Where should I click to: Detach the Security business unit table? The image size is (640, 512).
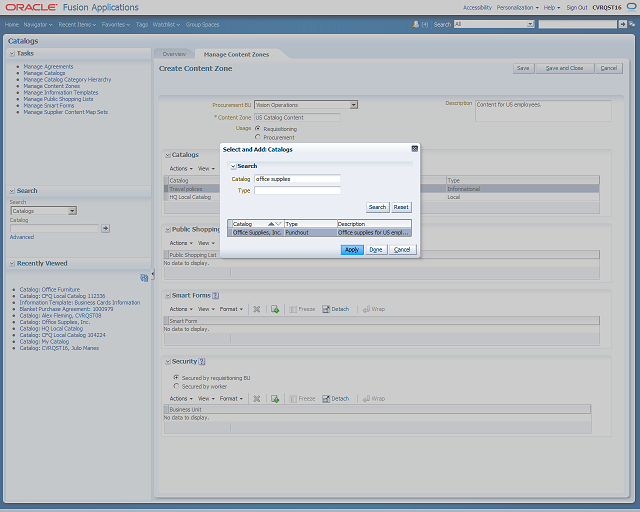336,398
